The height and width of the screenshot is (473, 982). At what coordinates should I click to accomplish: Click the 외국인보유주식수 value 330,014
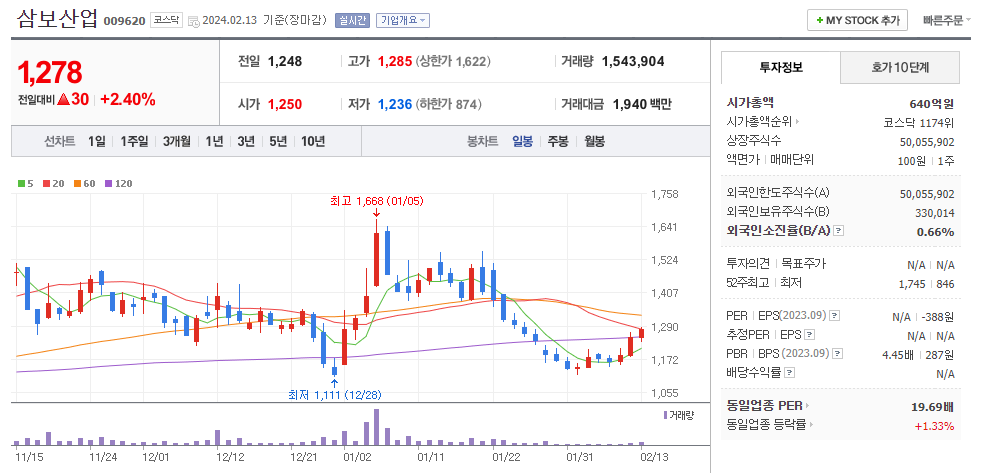[935, 213]
